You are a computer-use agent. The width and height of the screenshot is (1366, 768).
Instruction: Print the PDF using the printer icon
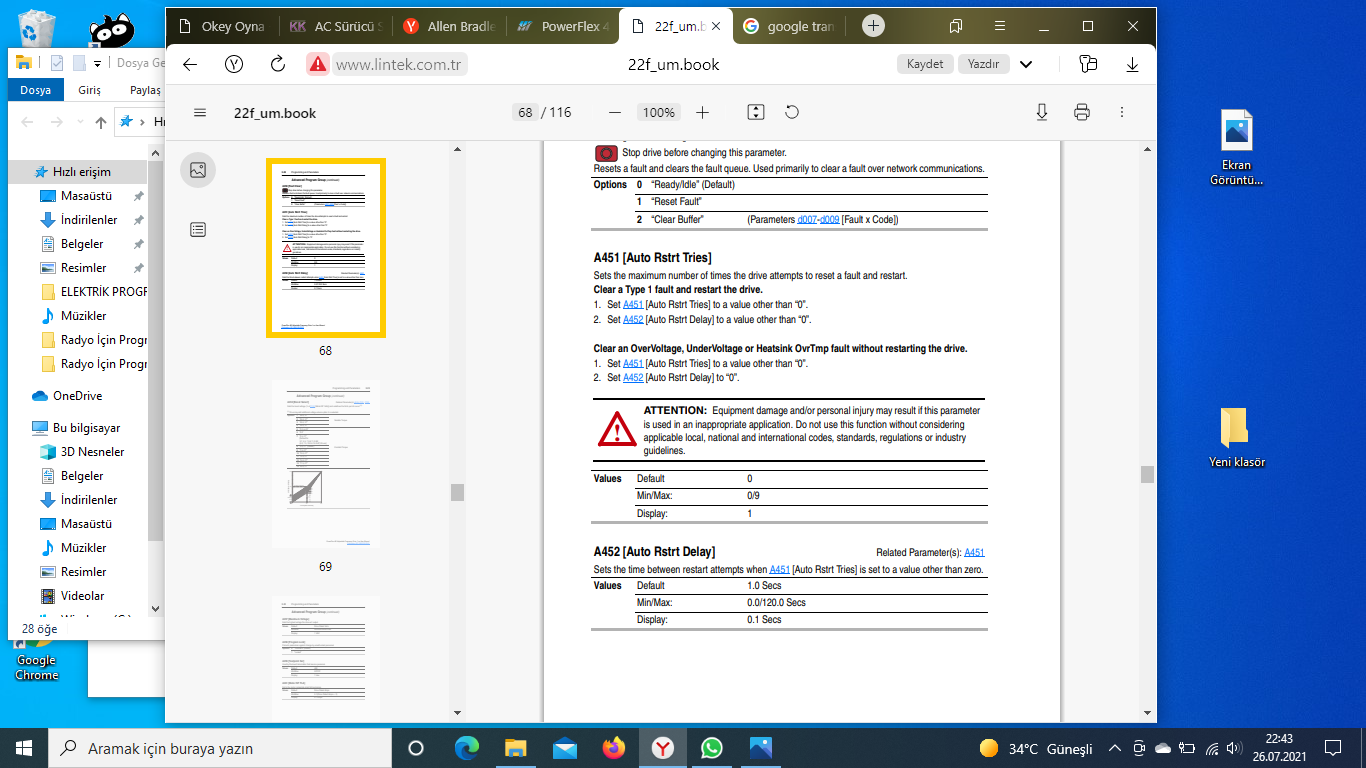(1081, 113)
